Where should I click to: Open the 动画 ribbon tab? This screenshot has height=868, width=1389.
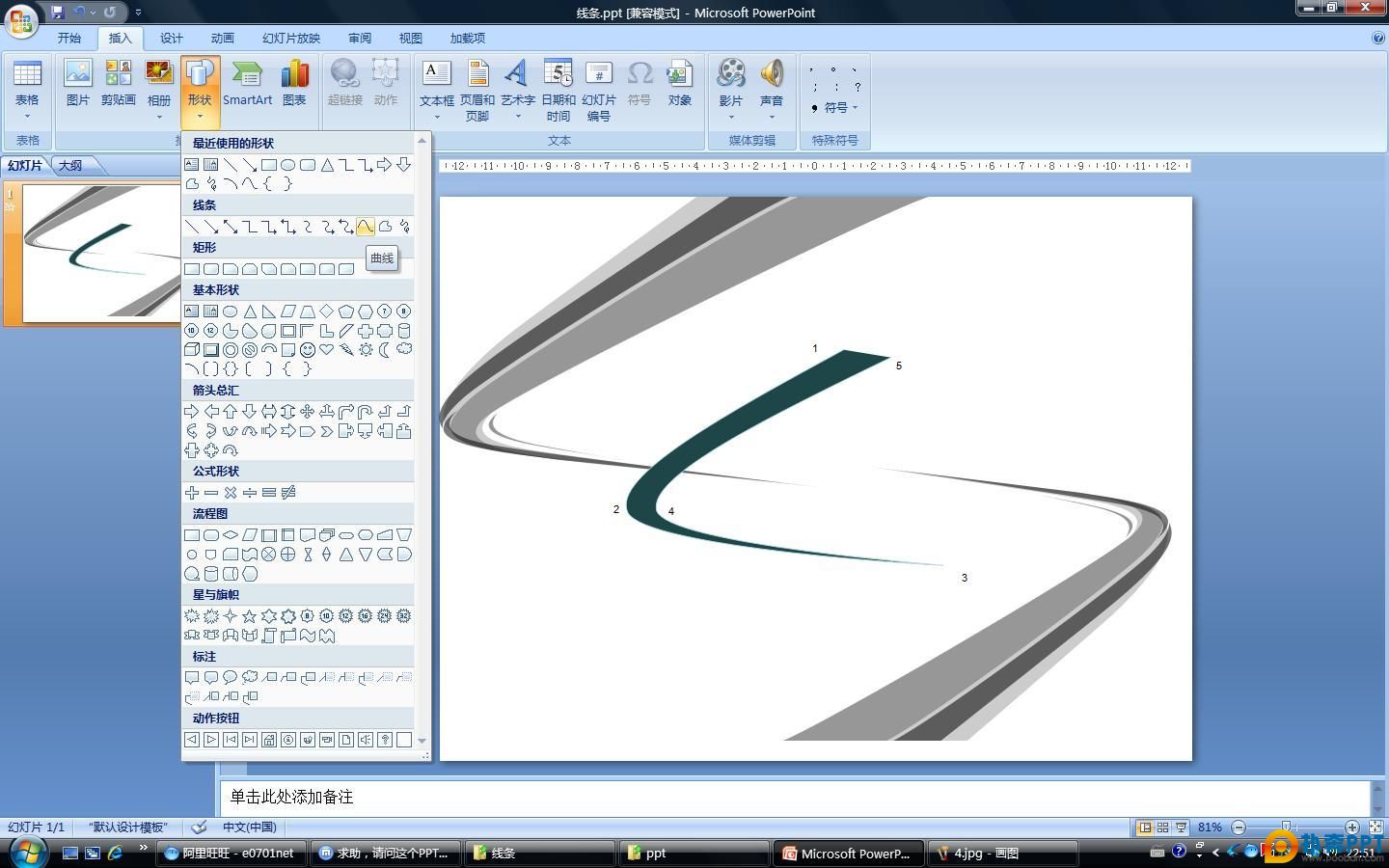coord(223,38)
